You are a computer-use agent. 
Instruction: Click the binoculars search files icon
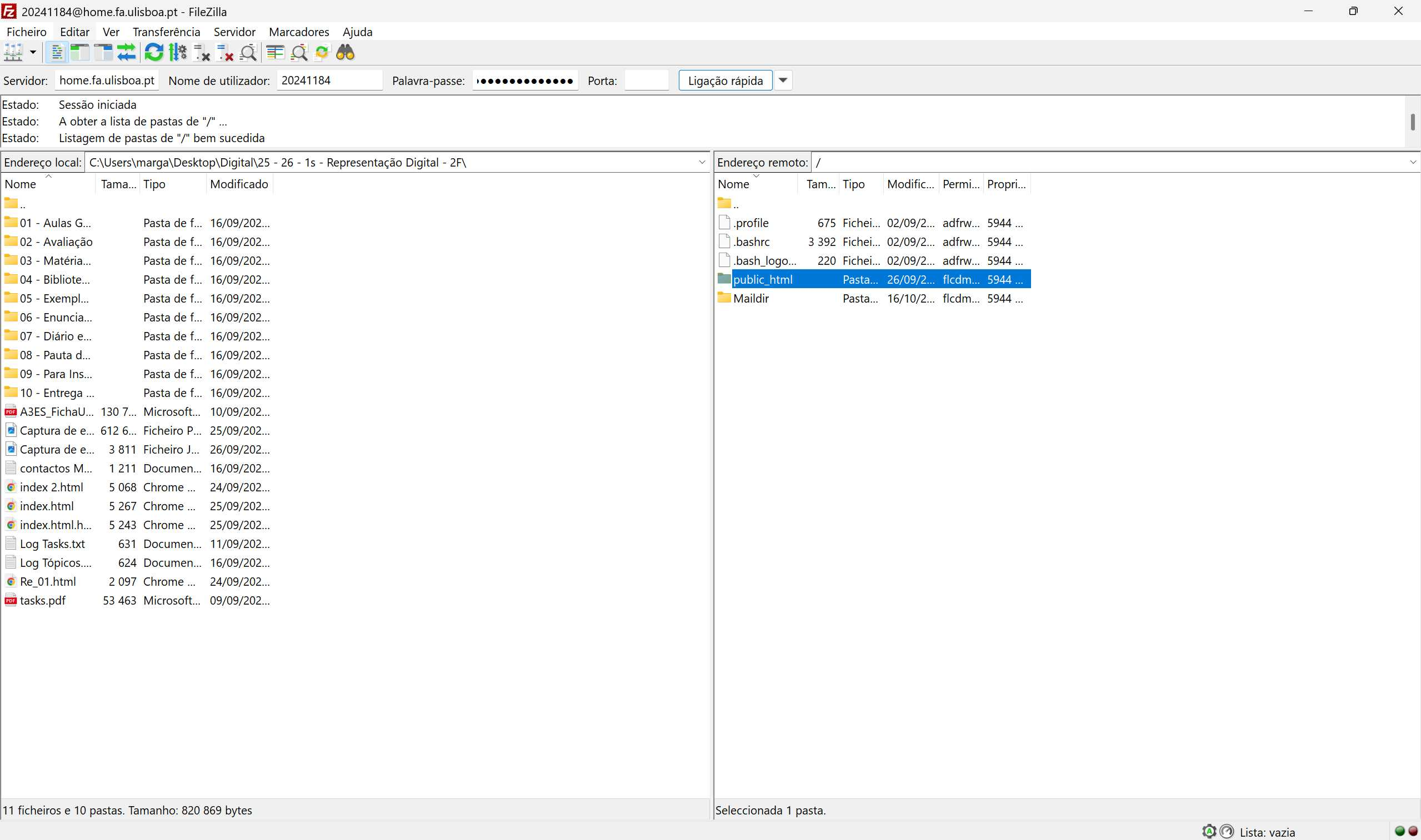pos(345,53)
